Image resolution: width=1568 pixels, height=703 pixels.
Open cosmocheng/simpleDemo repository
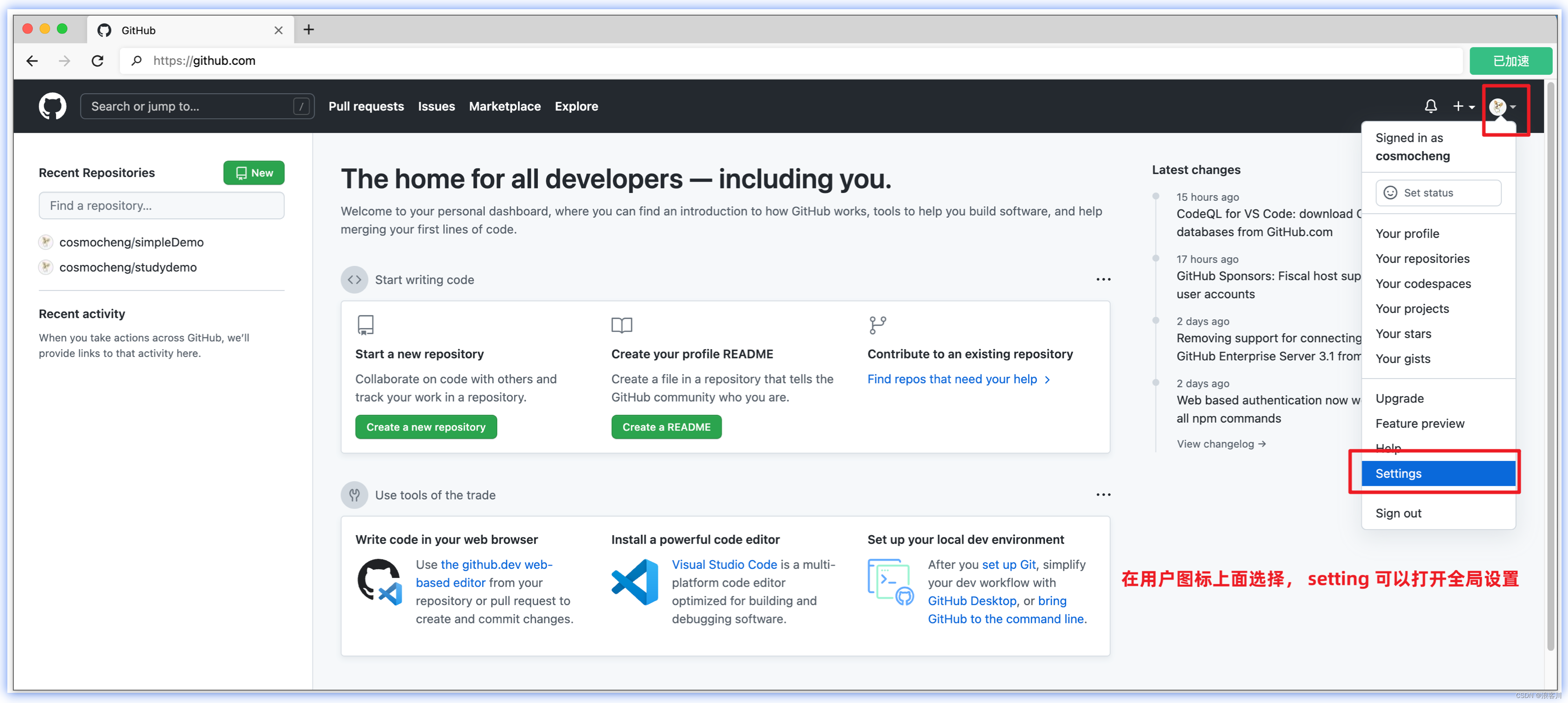coord(131,242)
